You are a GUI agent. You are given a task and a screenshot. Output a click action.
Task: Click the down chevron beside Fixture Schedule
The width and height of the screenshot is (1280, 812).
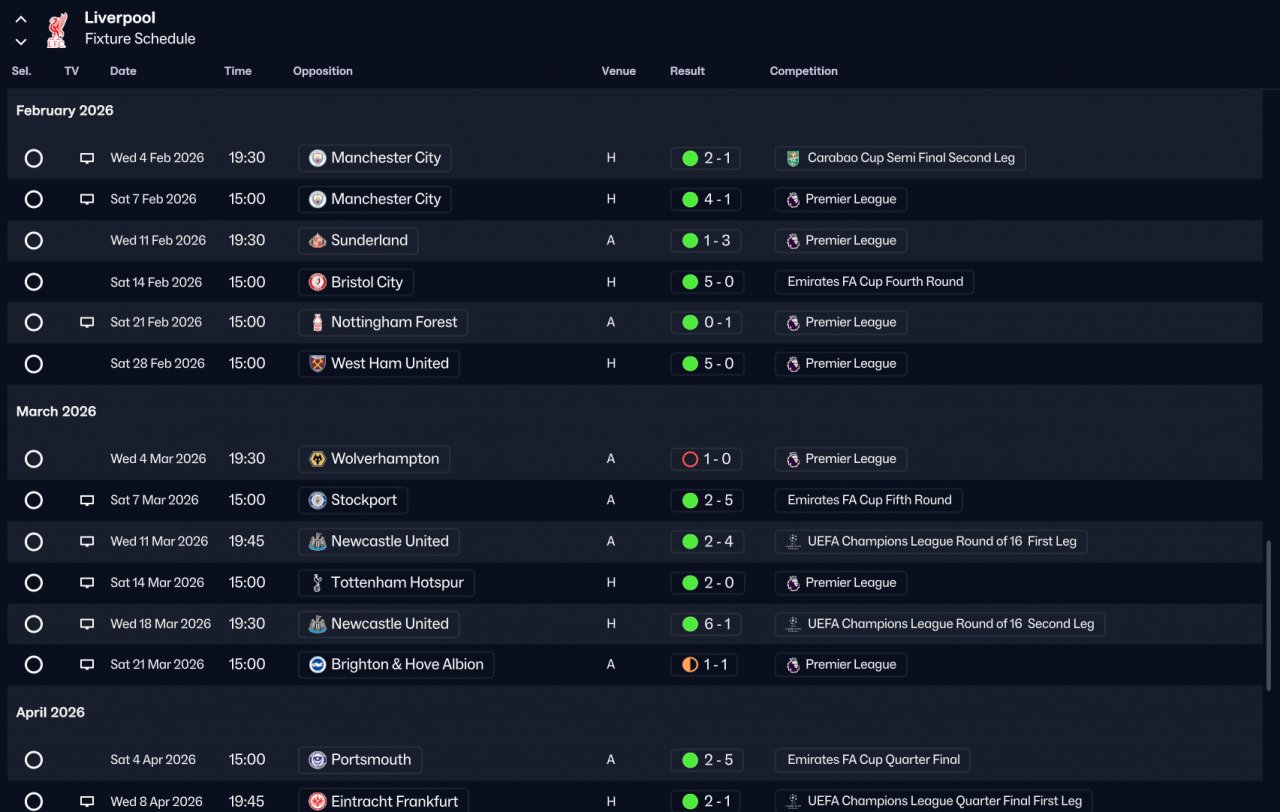coord(21,41)
